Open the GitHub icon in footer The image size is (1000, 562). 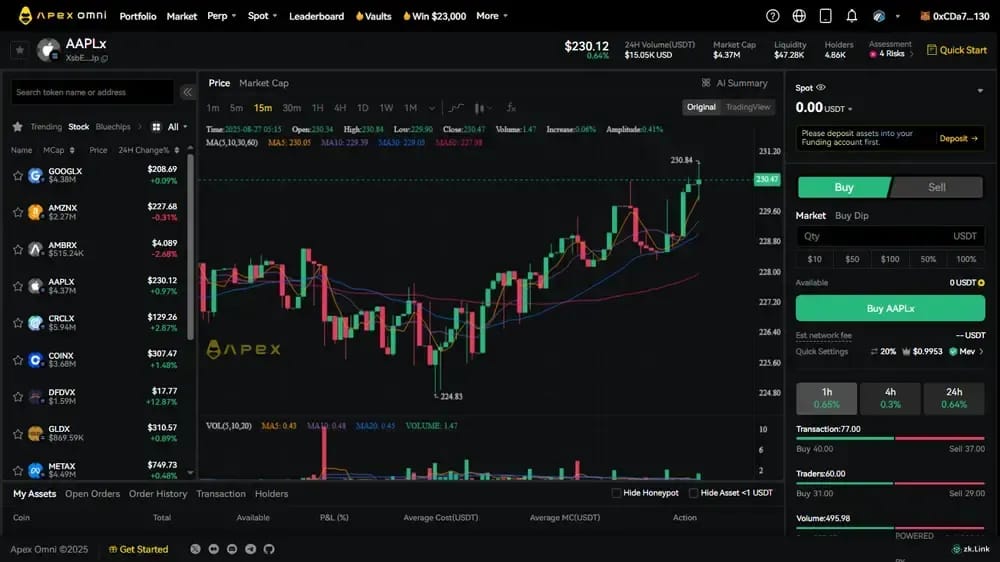(269, 549)
